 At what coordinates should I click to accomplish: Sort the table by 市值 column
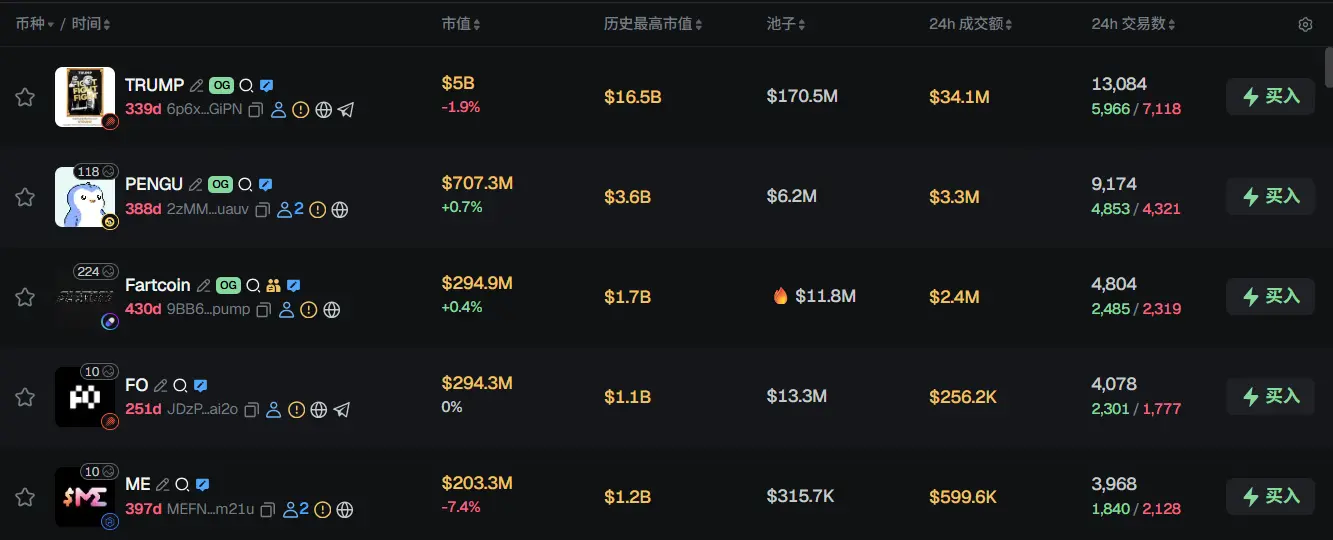pos(461,24)
